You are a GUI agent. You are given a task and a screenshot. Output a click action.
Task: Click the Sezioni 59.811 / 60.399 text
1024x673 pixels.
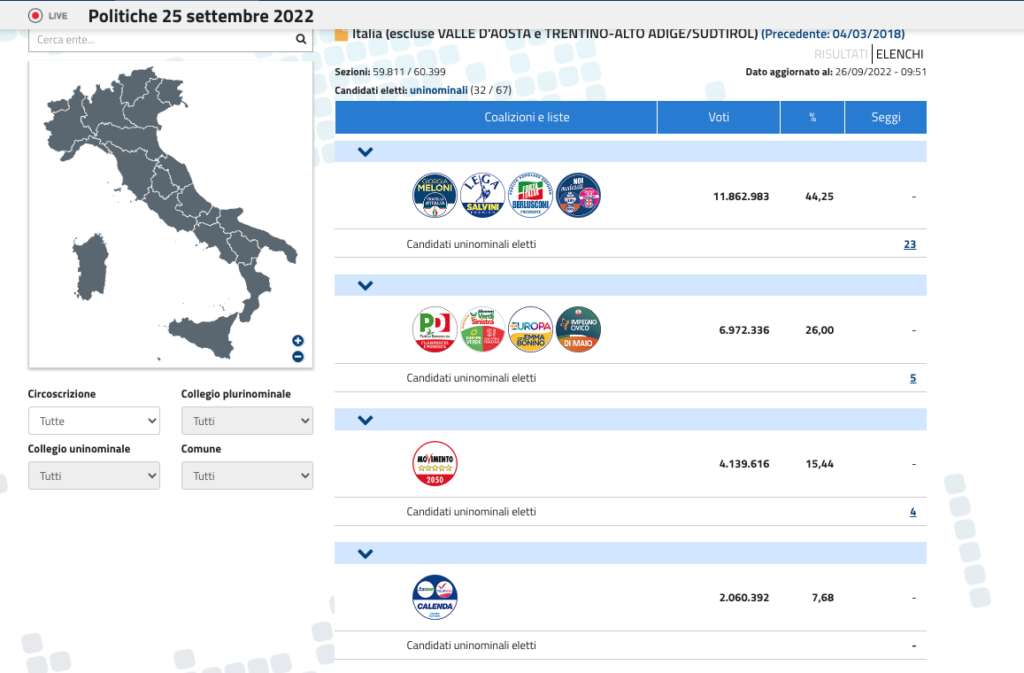pos(391,72)
